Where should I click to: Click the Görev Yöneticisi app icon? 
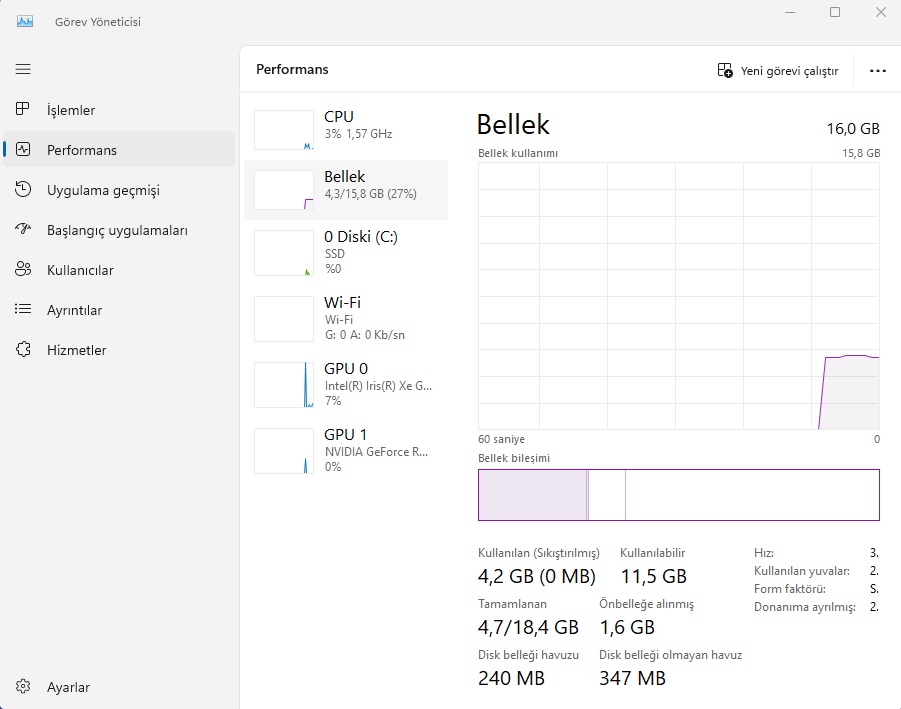[25, 22]
